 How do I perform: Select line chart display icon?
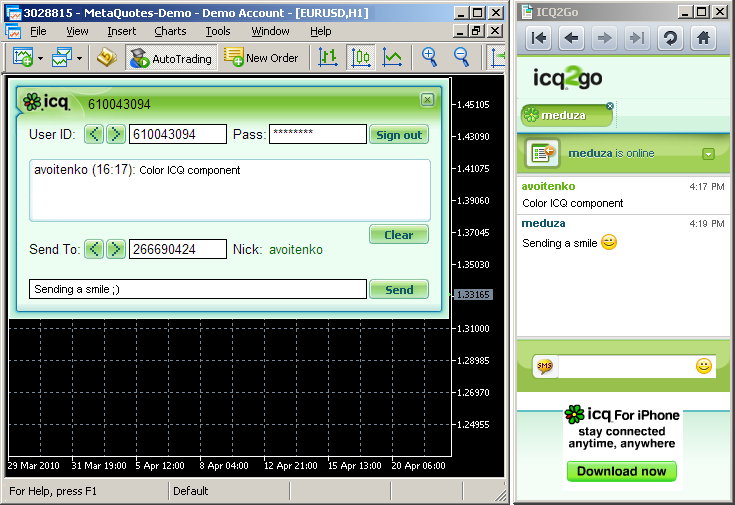392,58
